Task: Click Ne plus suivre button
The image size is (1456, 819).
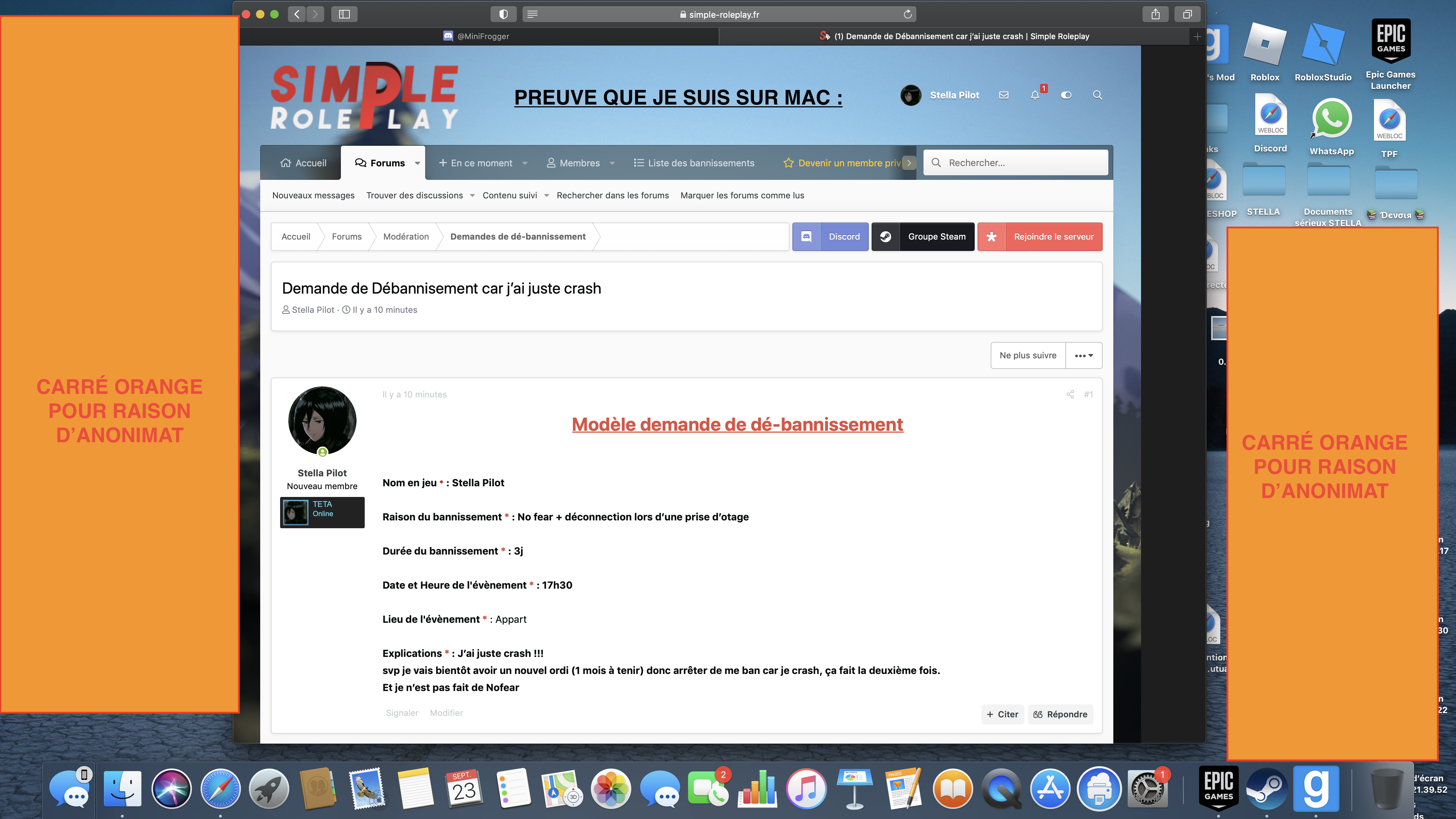Action: 1028,355
